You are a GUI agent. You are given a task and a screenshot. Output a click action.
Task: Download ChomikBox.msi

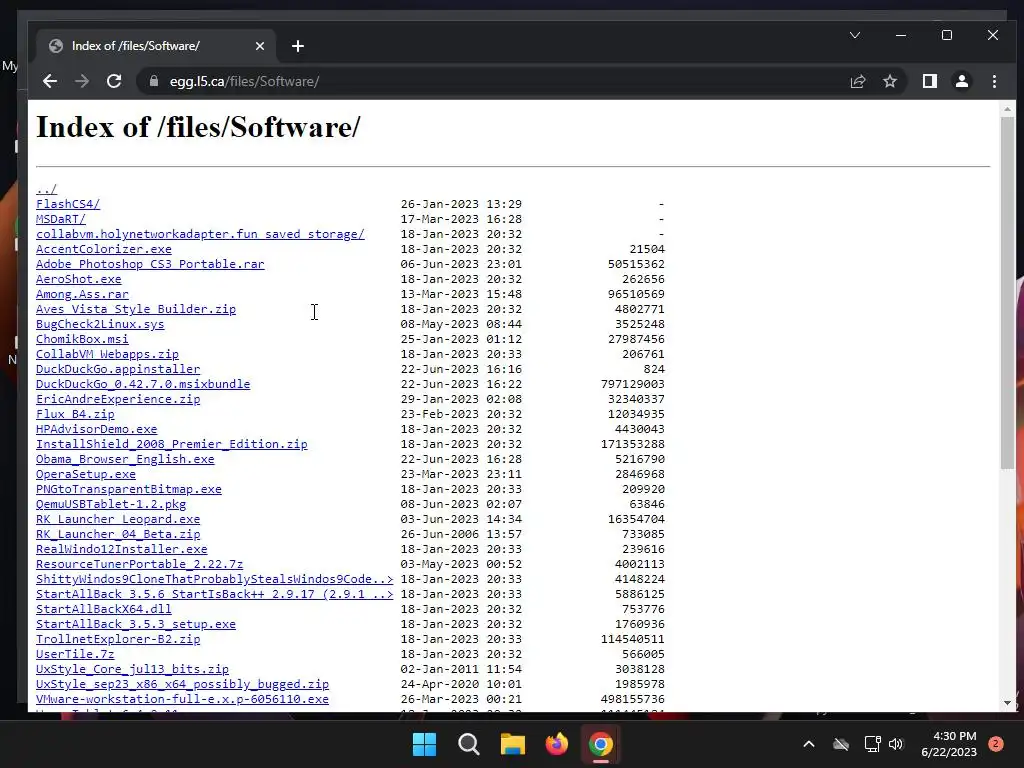tap(82, 340)
